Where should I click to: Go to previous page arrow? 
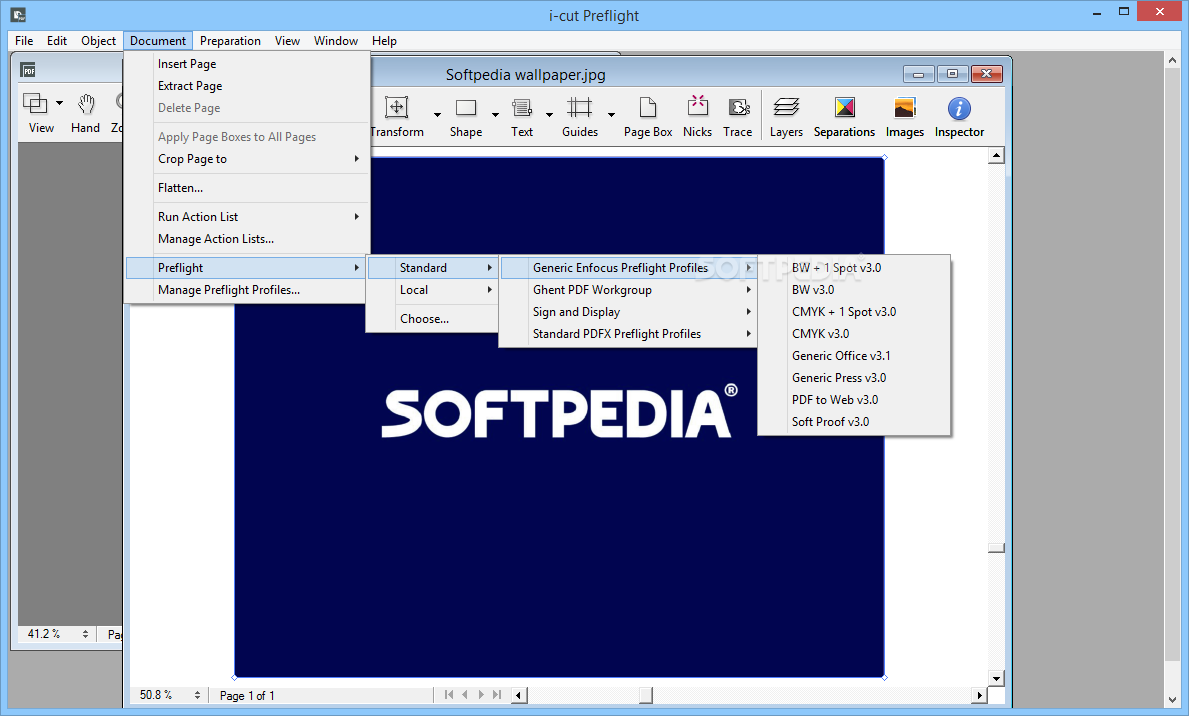pyautogui.click(x=465, y=694)
